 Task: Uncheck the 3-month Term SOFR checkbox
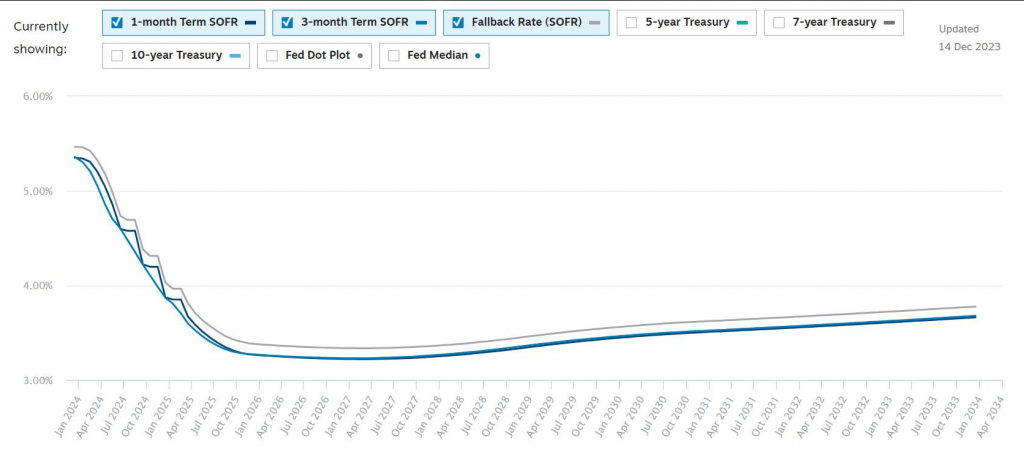coord(288,22)
